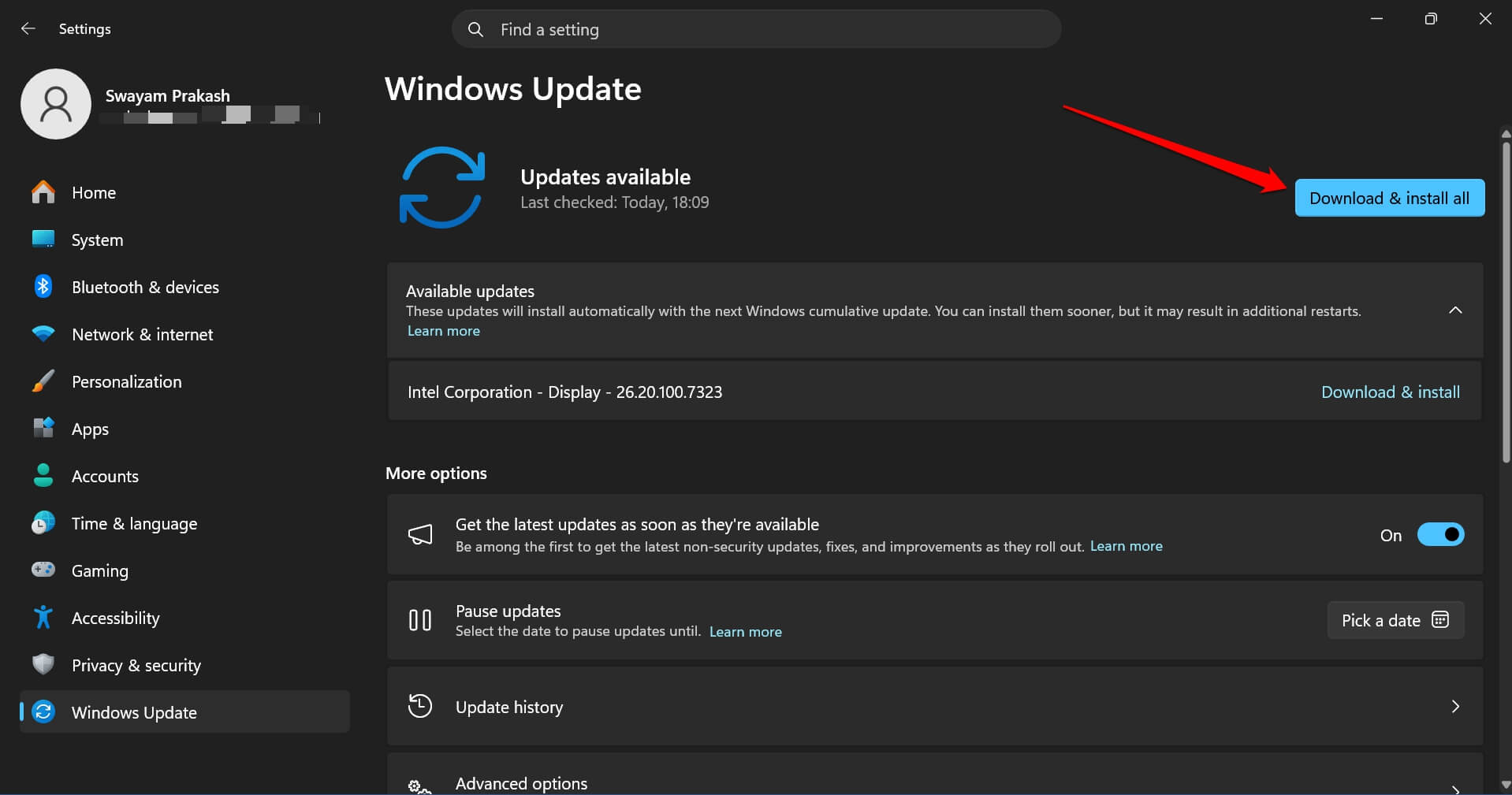This screenshot has height=795, width=1512.
Task: Click the Home house icon in the sidebar
Action: (43, 192)
